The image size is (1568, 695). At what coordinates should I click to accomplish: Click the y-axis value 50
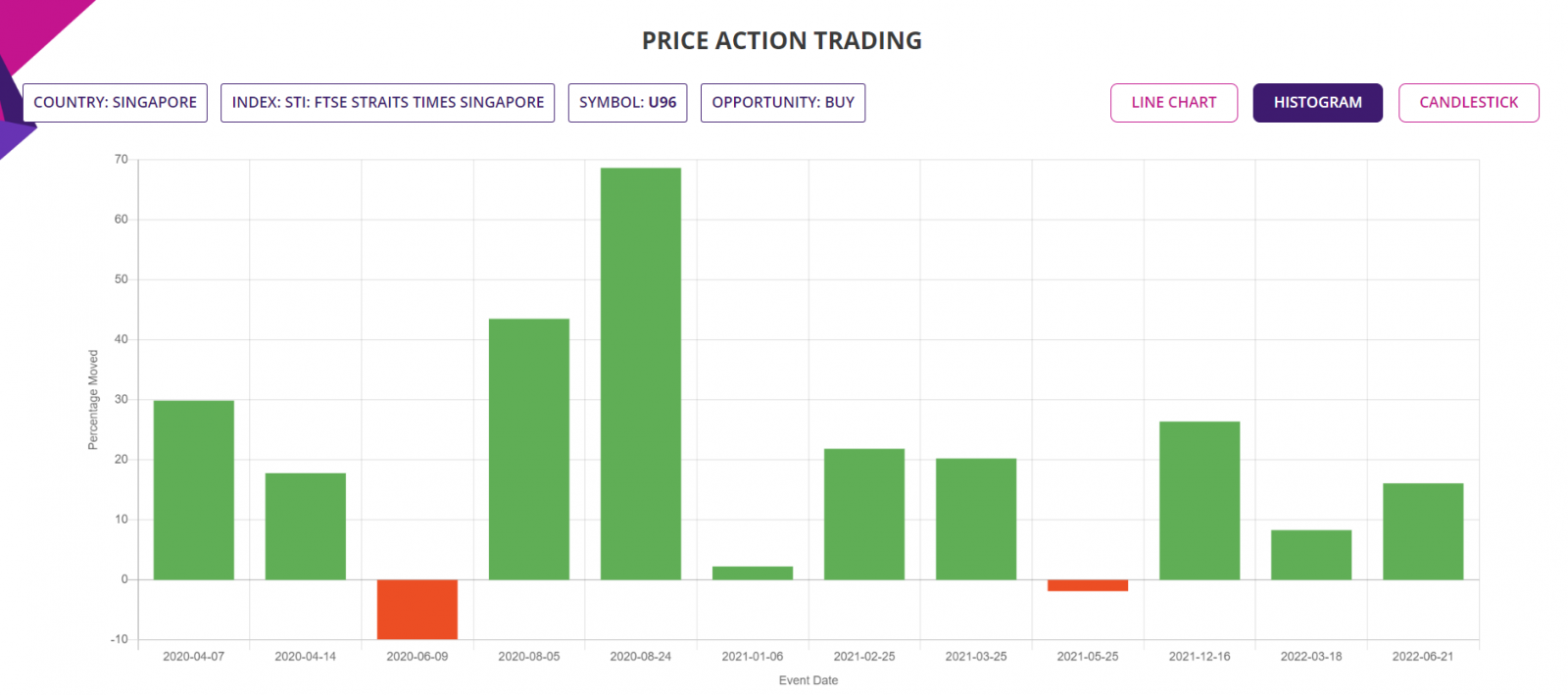pos(122,279)
